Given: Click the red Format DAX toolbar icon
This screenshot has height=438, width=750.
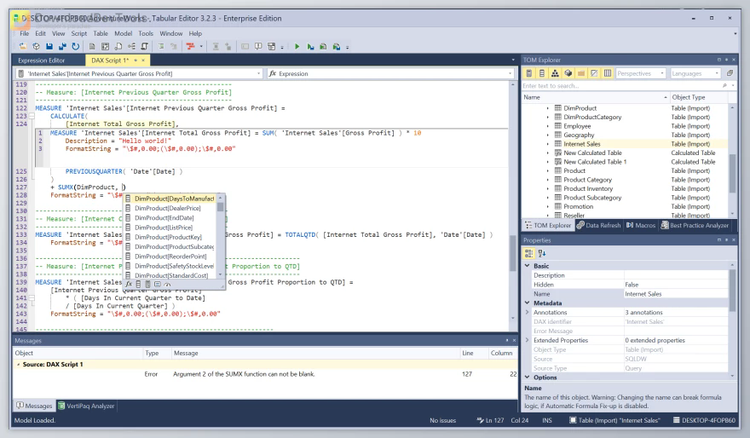Looking at the screenshot, I should tap(191, 46).
